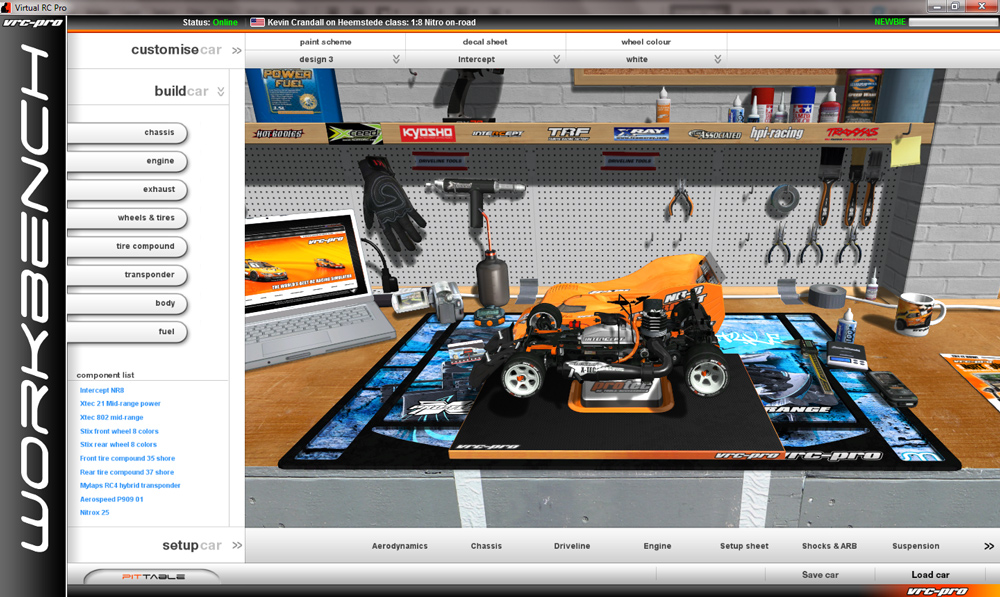The height and width of the screenshot is (597, 1000).
Task: Click the X-Ray brand logo
Action: (641, 134)
